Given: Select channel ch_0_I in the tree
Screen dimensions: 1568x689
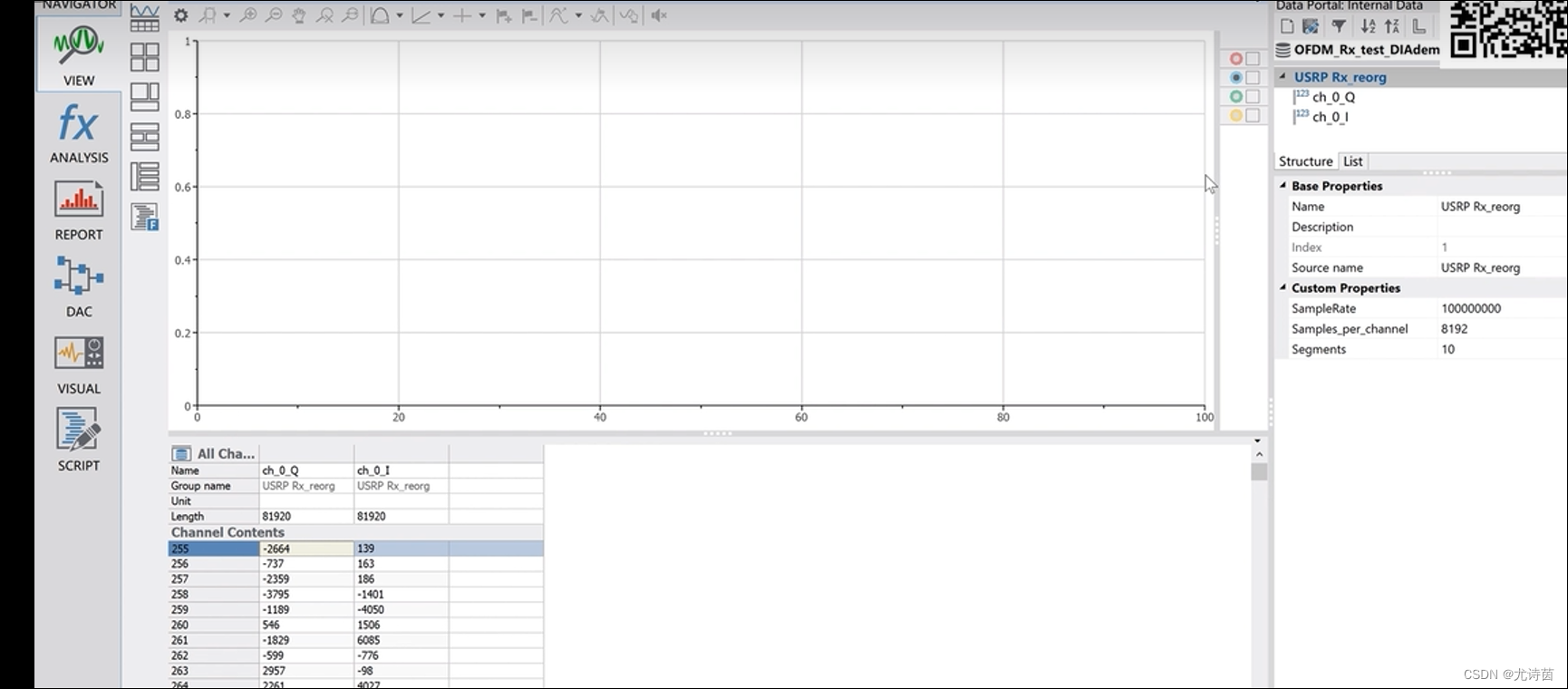Looking at the screenshot, I should (x=1330, y=117).
